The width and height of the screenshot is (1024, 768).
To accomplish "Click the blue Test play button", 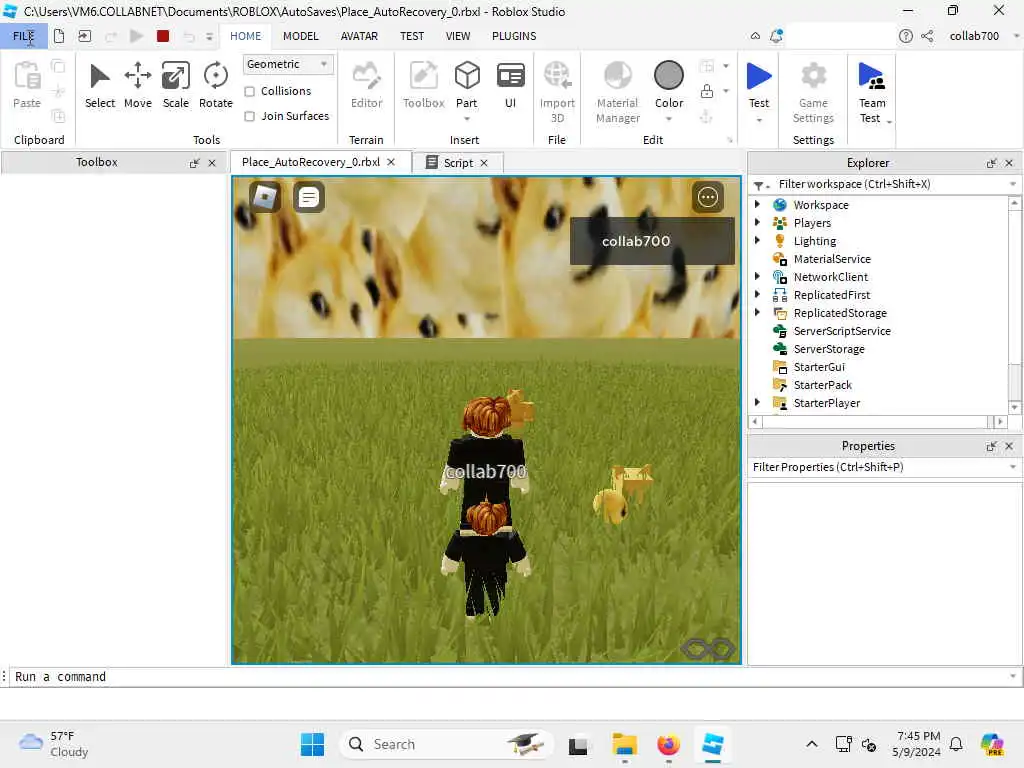I will (x=759, y=76).
